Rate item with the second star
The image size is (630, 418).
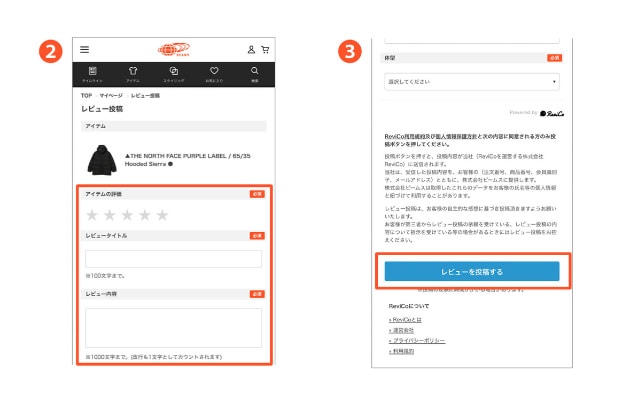[x=110, y=215]
